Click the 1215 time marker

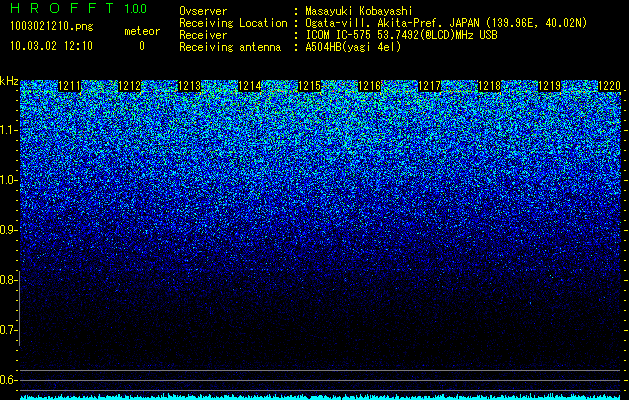click(x=310, y=86)
